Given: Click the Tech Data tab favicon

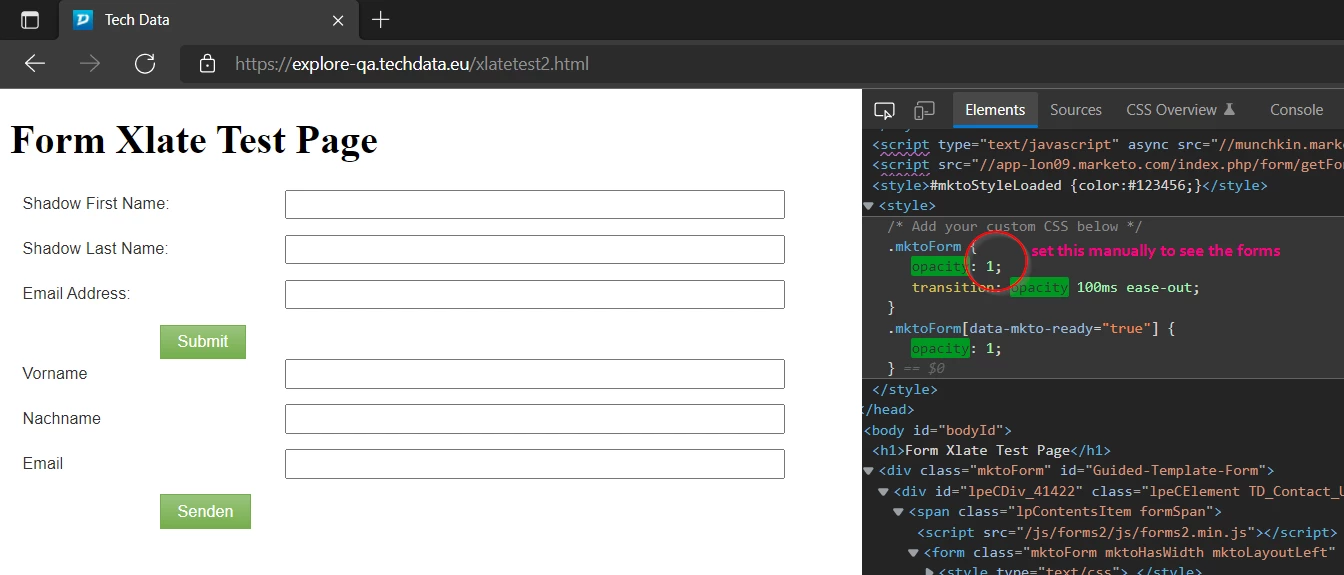Looking at the screenshot, I should [x=83, y=20].
